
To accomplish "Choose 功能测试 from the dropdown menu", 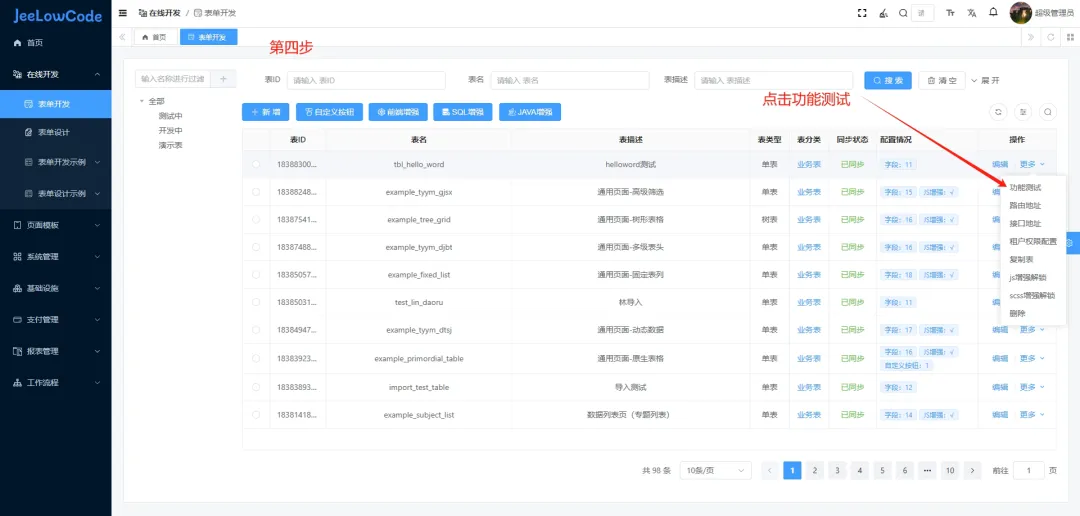I will coord(1025,187).
